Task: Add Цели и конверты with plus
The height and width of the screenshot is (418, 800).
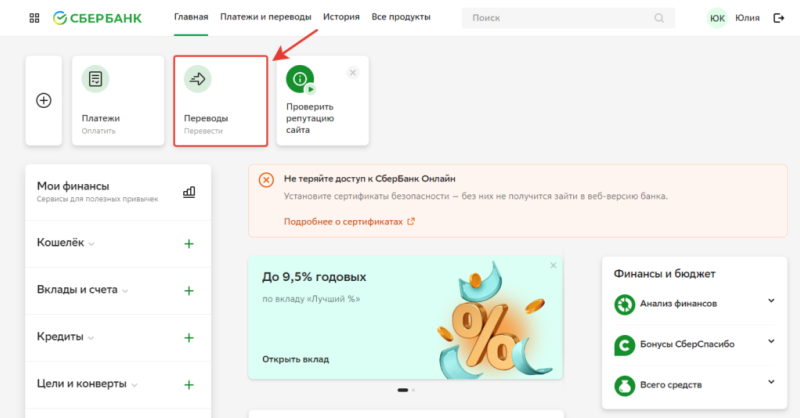Action: (189, 385)
